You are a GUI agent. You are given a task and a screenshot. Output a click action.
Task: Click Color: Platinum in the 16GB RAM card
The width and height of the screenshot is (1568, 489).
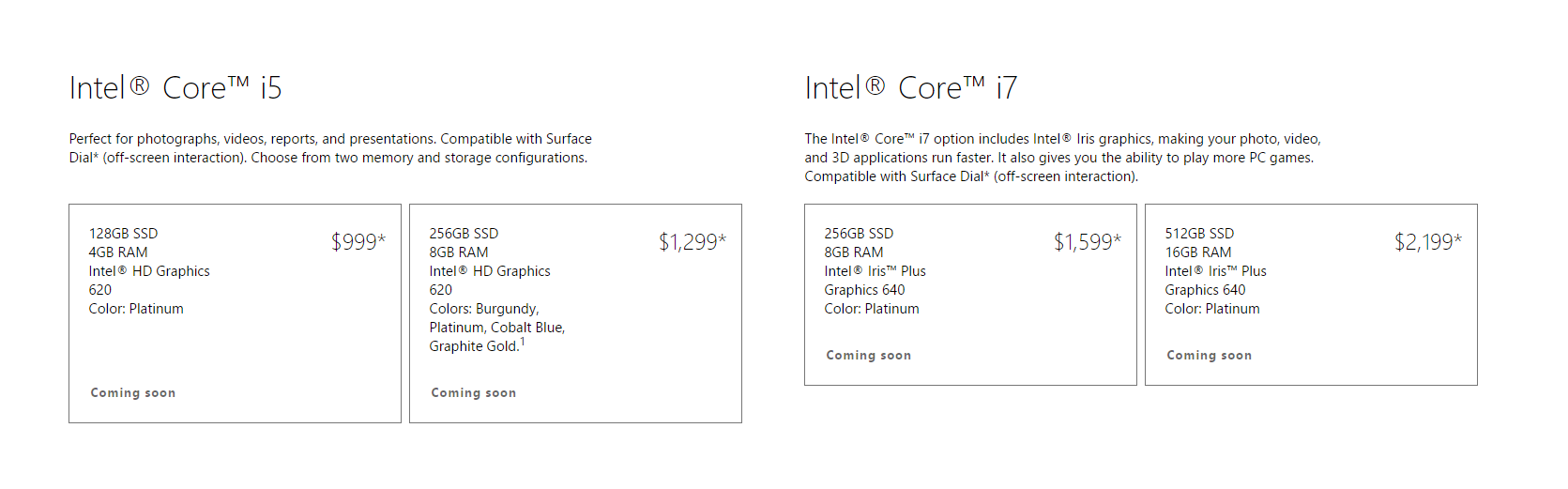click(1212, 309)
